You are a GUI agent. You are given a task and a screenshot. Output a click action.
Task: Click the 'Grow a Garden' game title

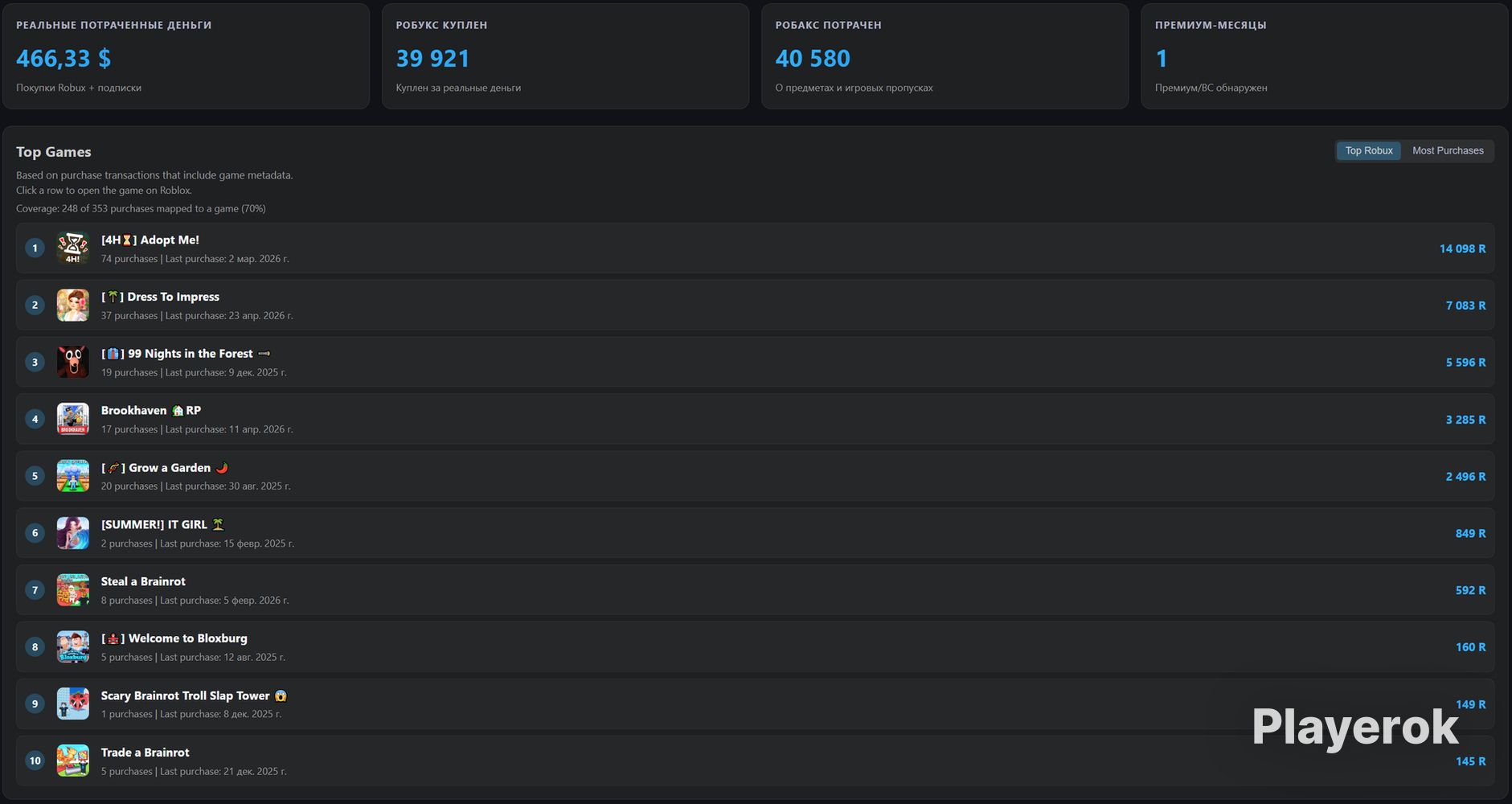click(x=165, y=467)
